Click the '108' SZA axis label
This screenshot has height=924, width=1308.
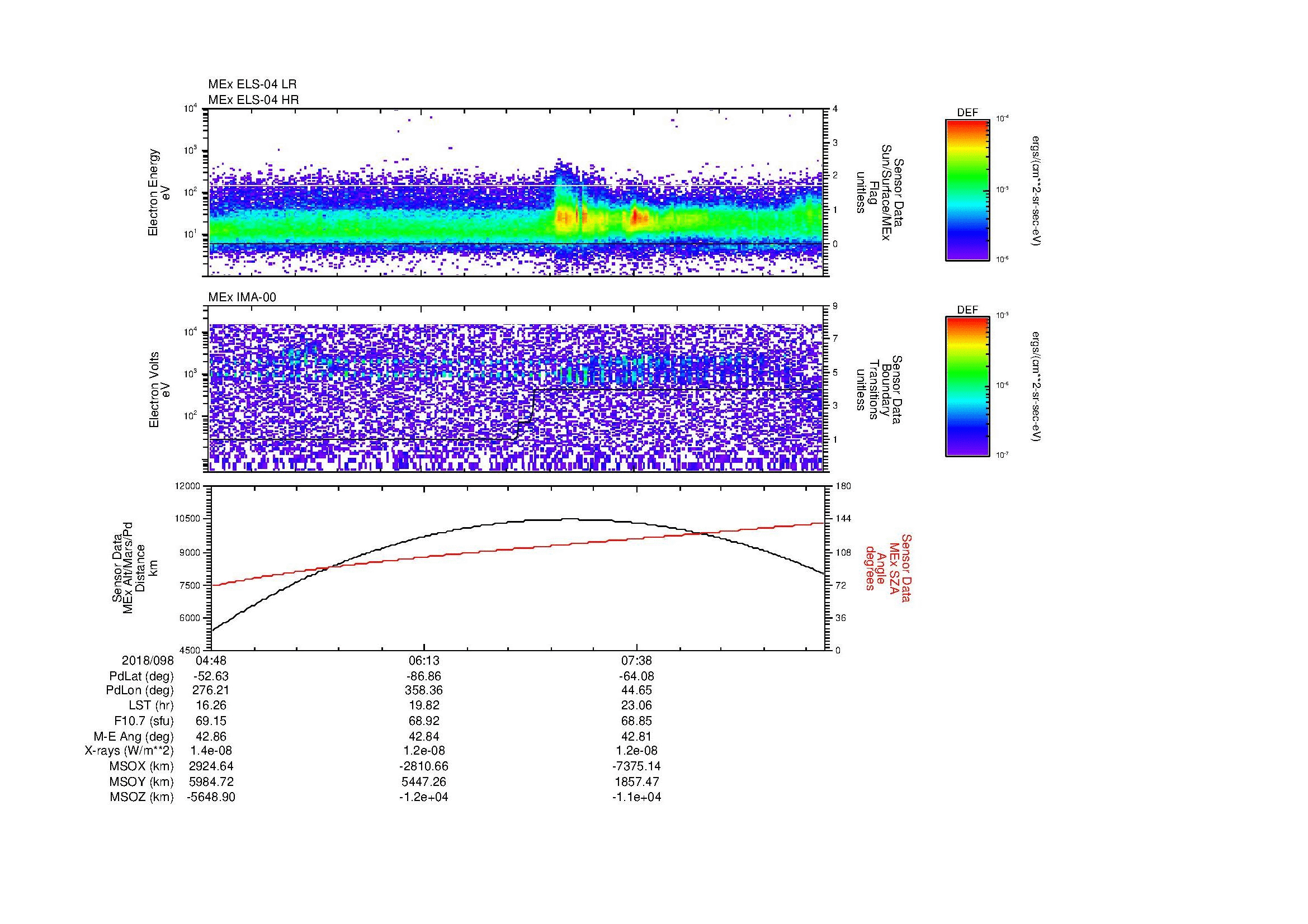pyautogui.click(x=843, y=552)
